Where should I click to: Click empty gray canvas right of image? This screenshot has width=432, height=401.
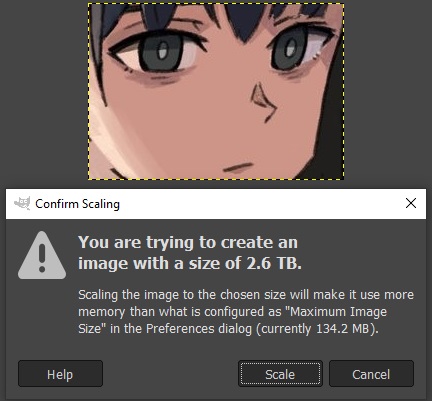click(388, 90)
